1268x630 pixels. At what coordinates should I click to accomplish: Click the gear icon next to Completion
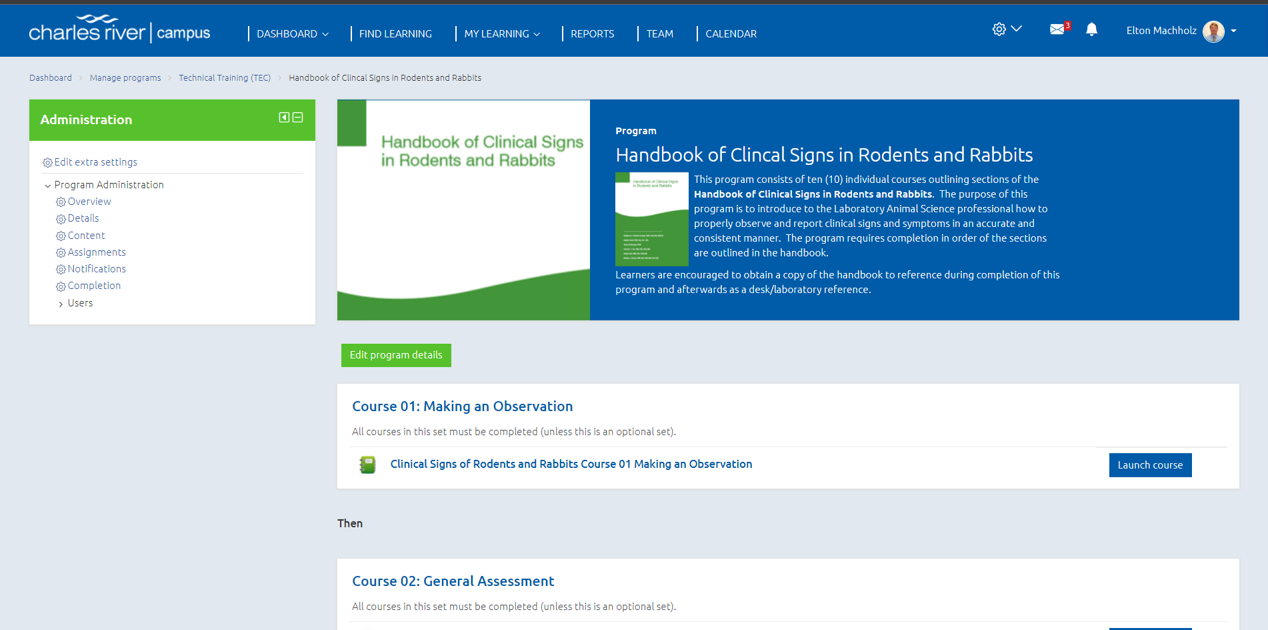pos(61,286)
